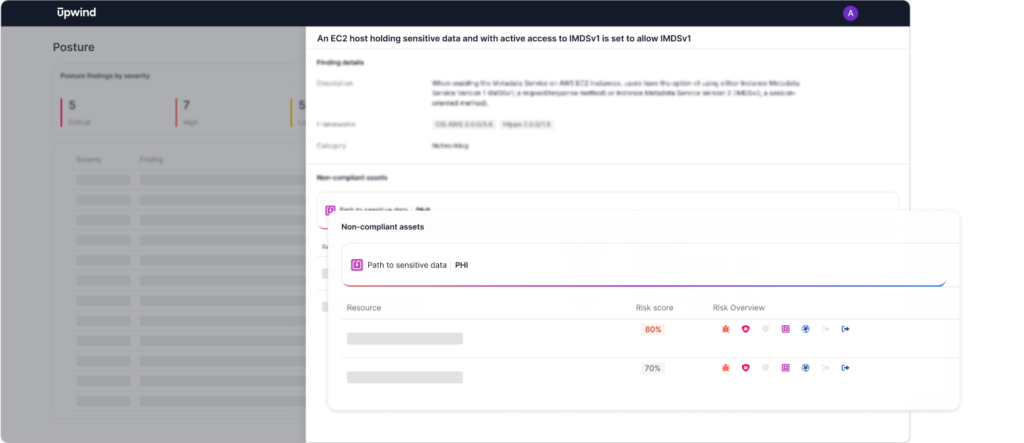Click the 'Non-compliant assets' heading in the overlay card
The width and height of the screenshot is (1024, 443).
(x=383, y=227)
